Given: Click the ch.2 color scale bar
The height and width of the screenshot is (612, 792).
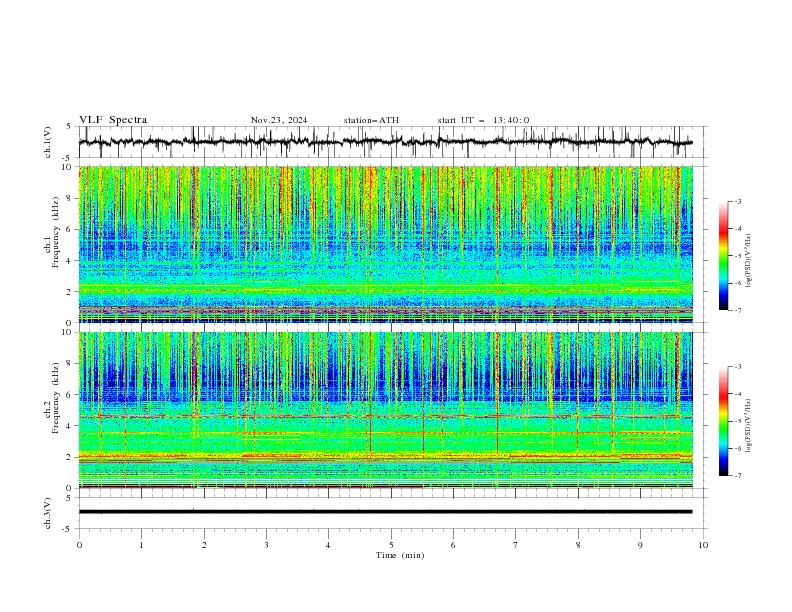Looking at the screenshot, I should [x=723, y=421].
